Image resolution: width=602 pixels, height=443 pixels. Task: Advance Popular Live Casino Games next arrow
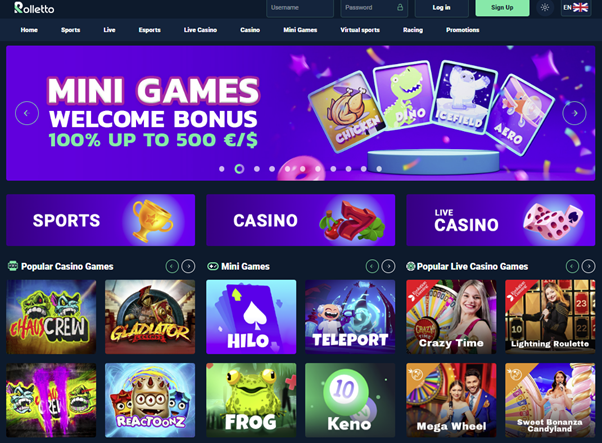tap(588, 266)
